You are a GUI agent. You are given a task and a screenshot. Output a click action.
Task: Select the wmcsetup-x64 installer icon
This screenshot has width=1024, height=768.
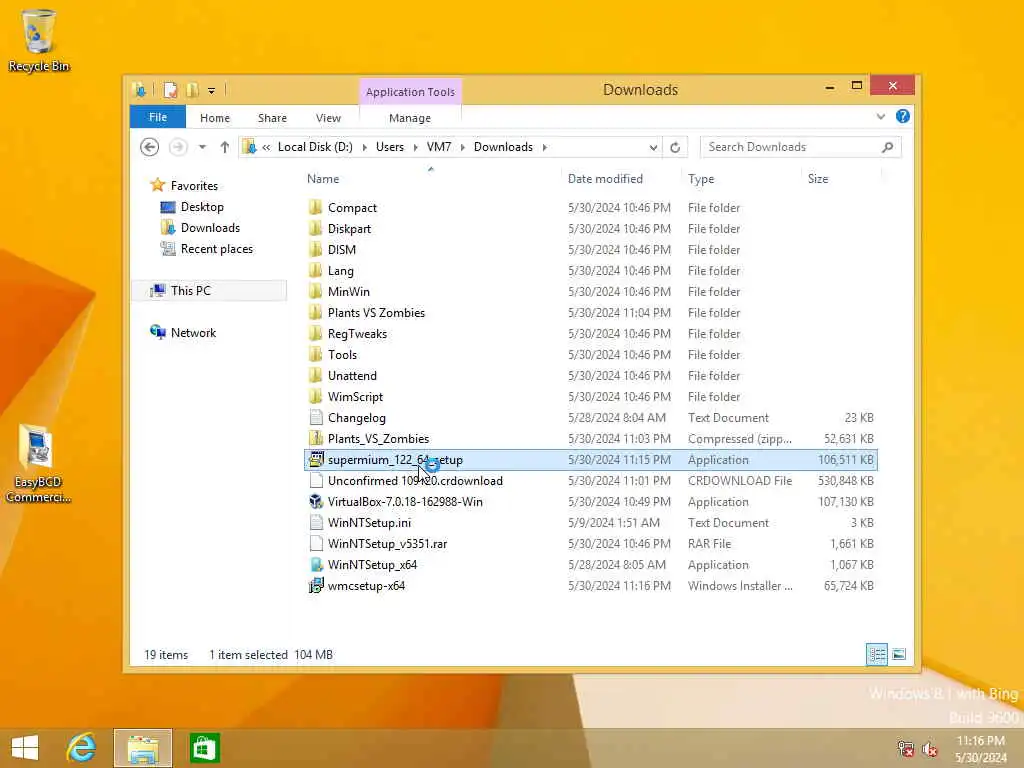tap(315, 585)
